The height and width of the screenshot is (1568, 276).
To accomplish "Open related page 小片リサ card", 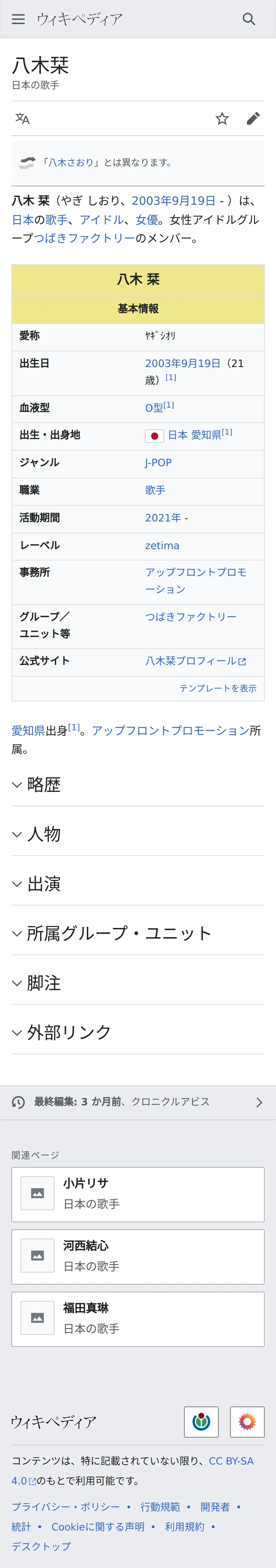I will [x=138, y=1194].
